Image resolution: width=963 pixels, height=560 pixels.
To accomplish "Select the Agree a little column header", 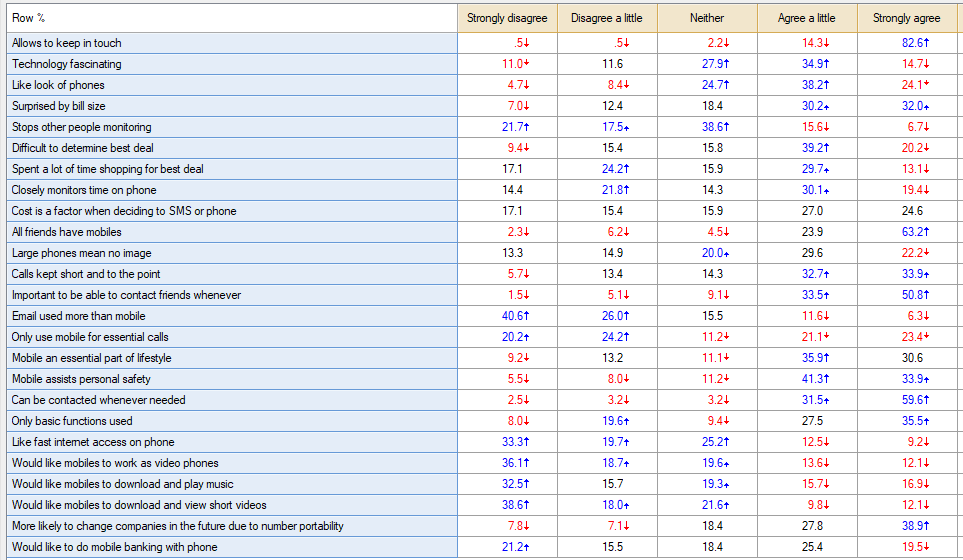I will pyautogui.click(x=808, y=18).
